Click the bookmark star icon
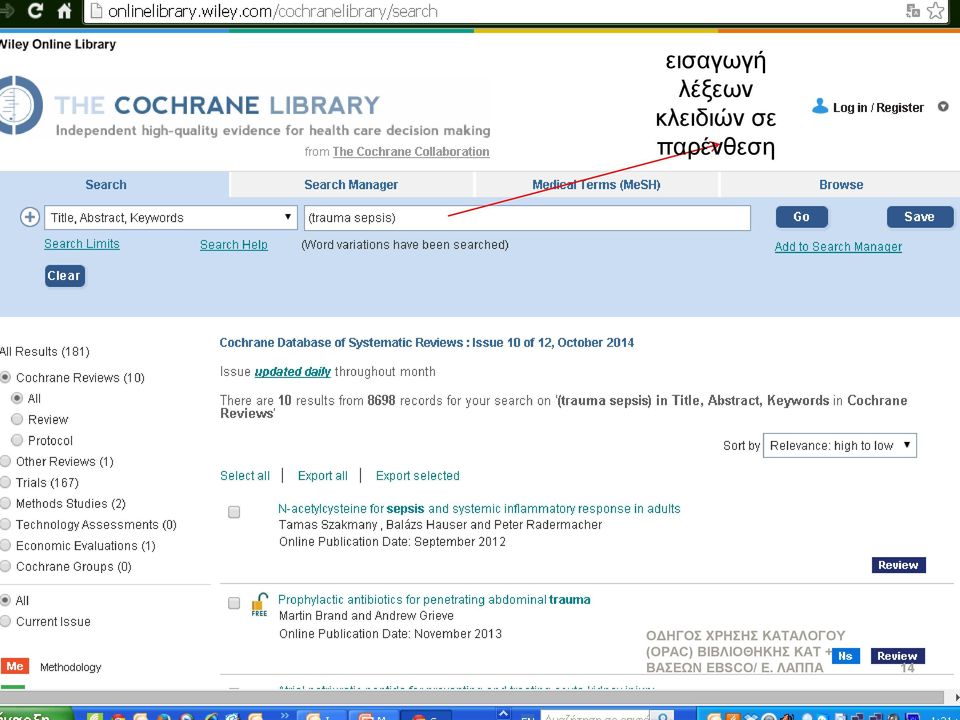This screenshot has width=960, height=720. tap(936, 10)
